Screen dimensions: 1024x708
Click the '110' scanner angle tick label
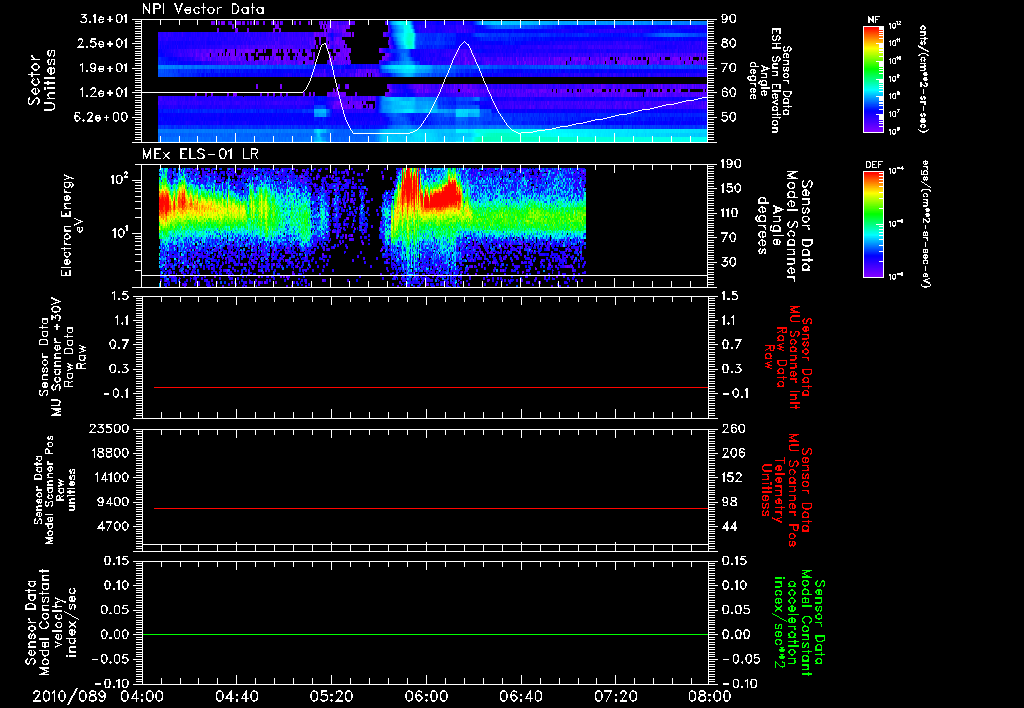coord(731,213)
